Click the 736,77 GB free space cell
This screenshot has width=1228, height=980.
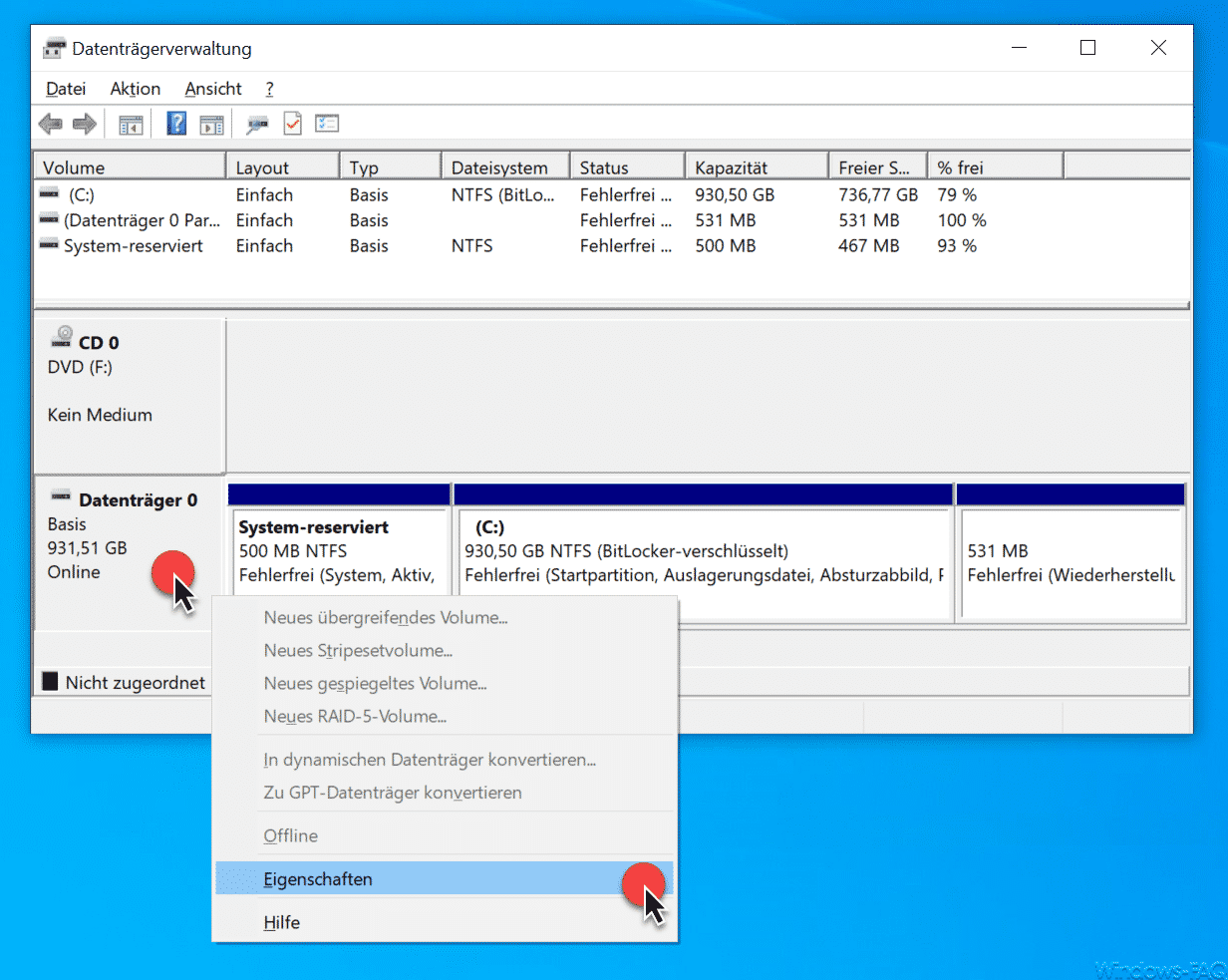pyautogui.click(x=878, y=194)
